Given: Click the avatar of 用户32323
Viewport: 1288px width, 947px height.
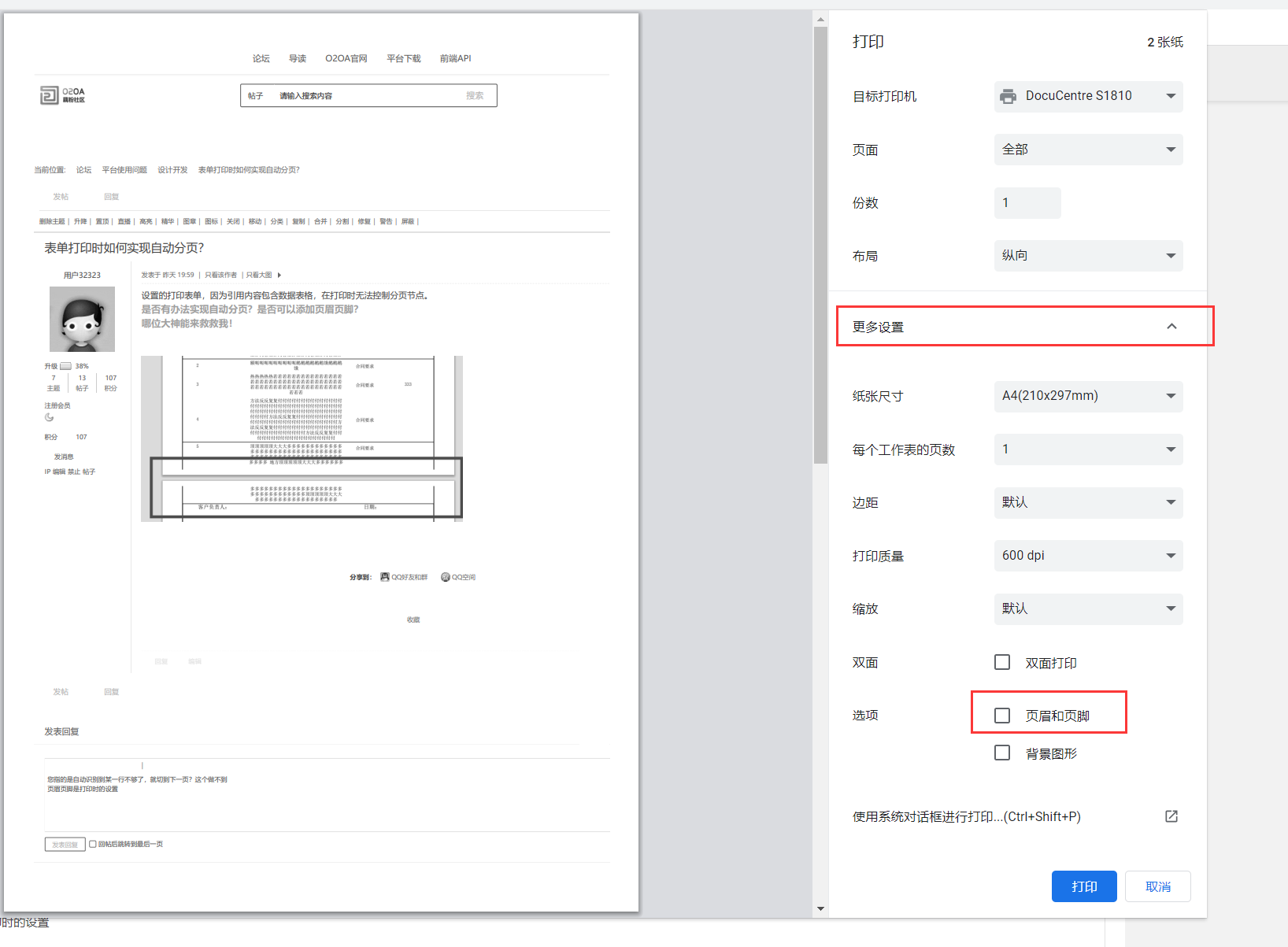Looking at the screenshot, I should pos(82,319).
